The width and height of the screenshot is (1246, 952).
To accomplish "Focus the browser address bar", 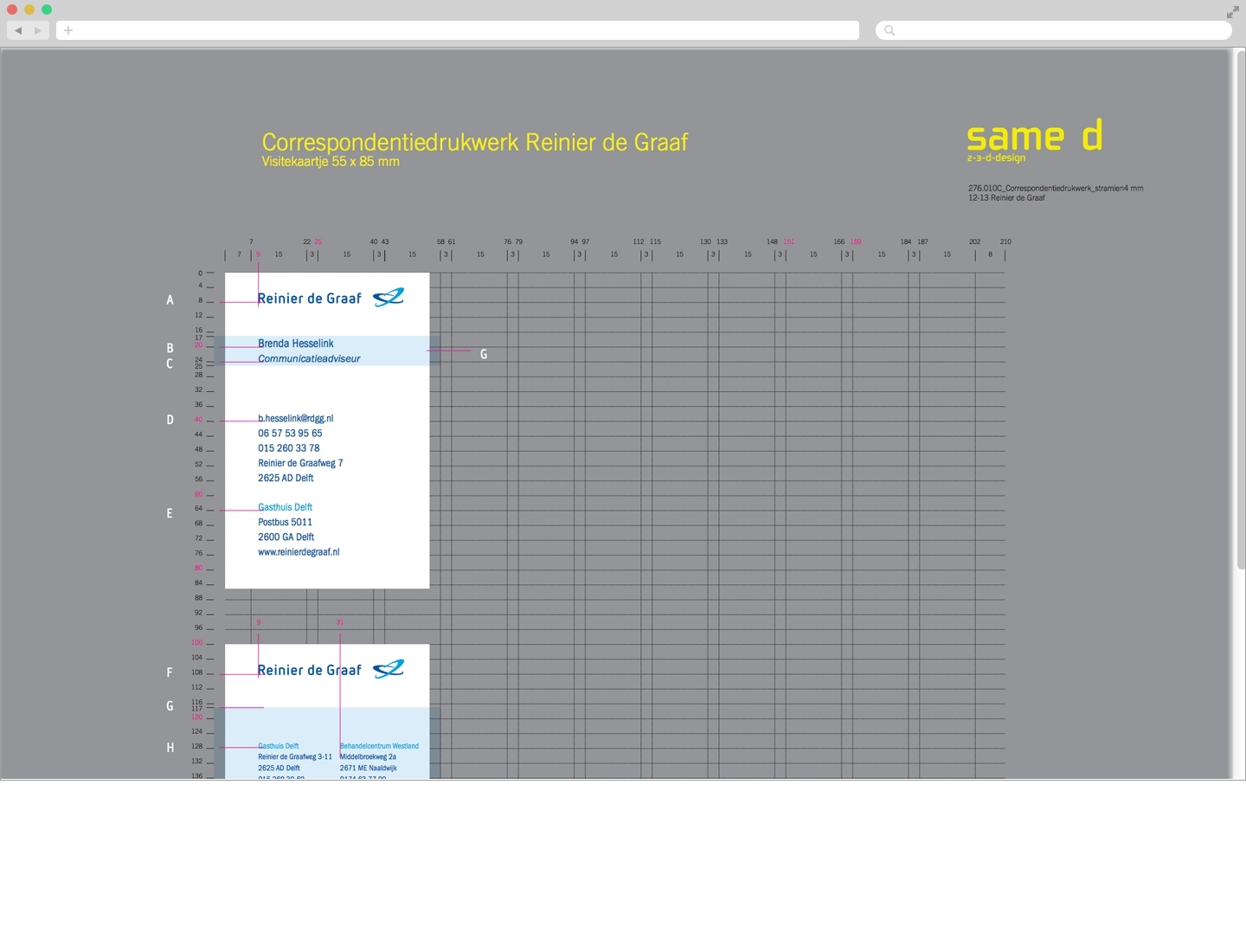I will pos(459,30).
